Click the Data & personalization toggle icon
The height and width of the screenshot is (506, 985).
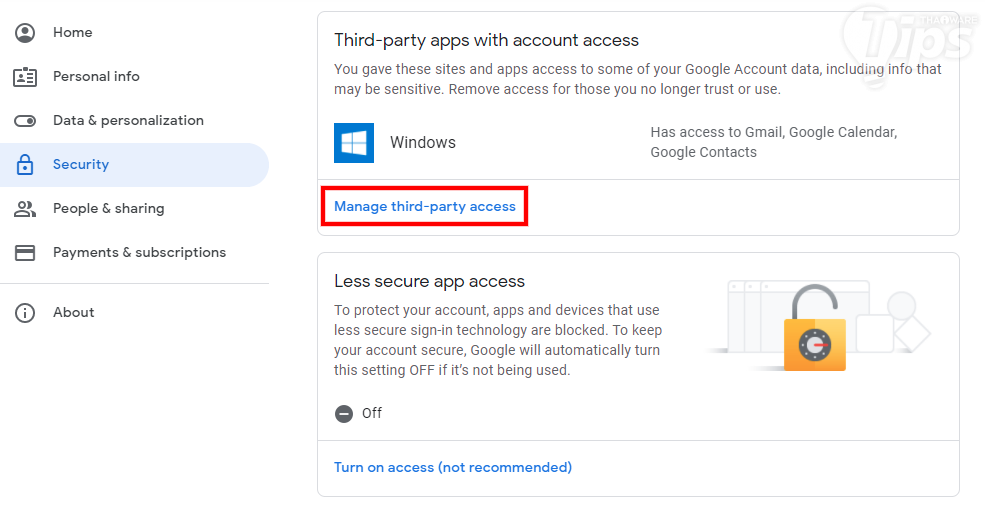[x=25, y=120]
